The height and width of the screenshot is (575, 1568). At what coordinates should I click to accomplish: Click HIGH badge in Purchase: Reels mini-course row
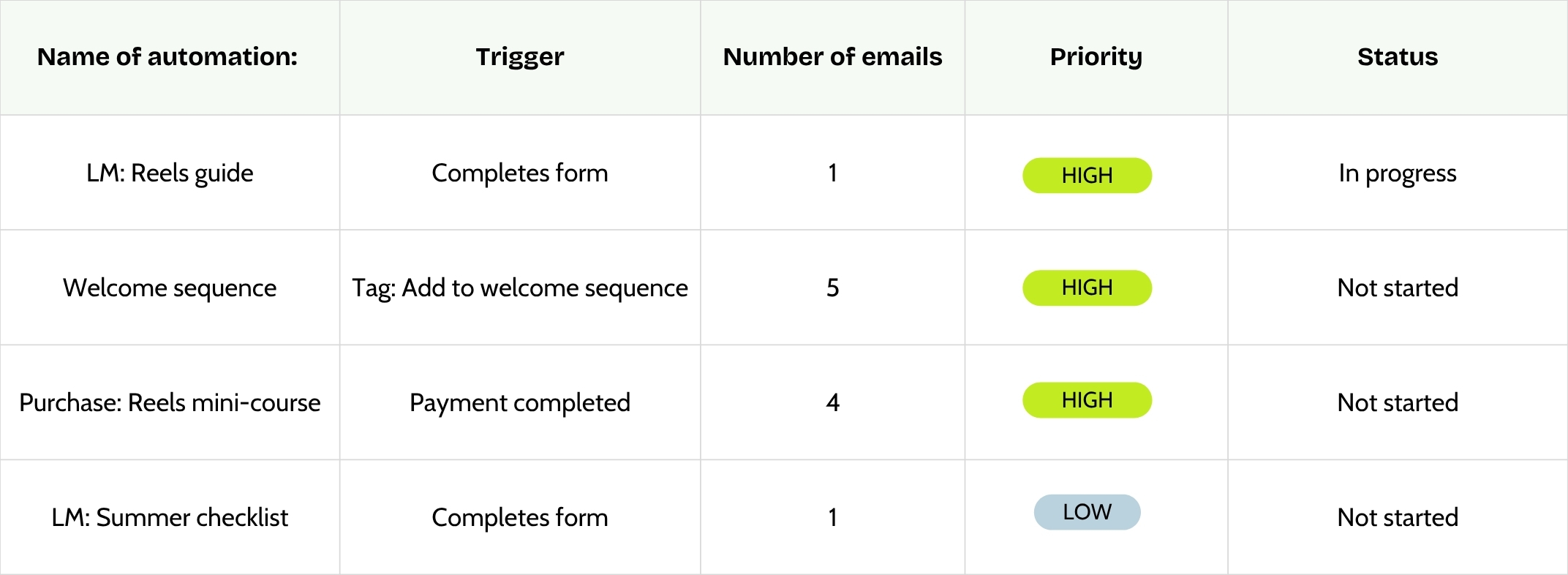click(x=1087, y=400)
